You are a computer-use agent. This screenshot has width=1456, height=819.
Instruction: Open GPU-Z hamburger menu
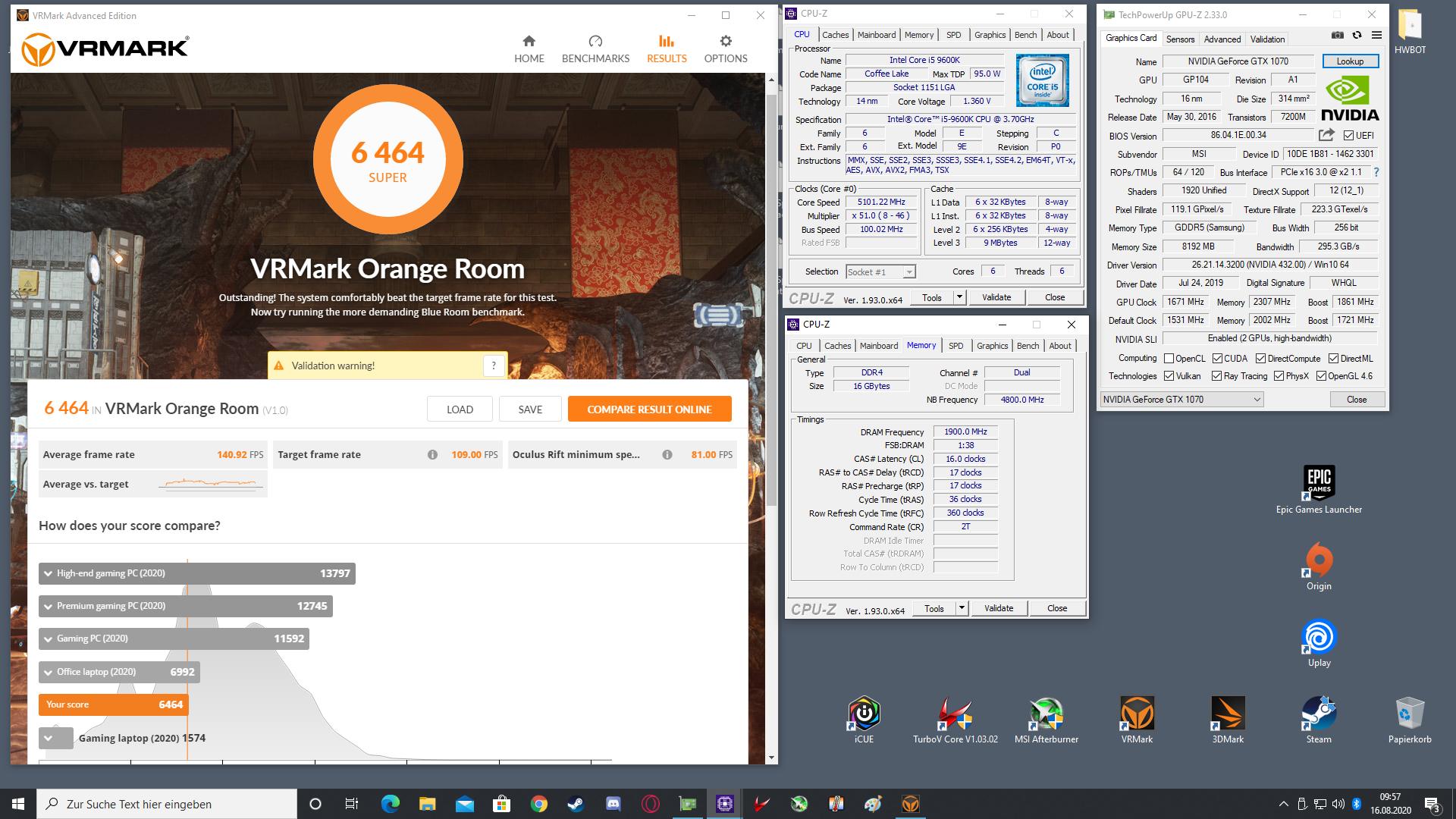[x=1377, y=36]
